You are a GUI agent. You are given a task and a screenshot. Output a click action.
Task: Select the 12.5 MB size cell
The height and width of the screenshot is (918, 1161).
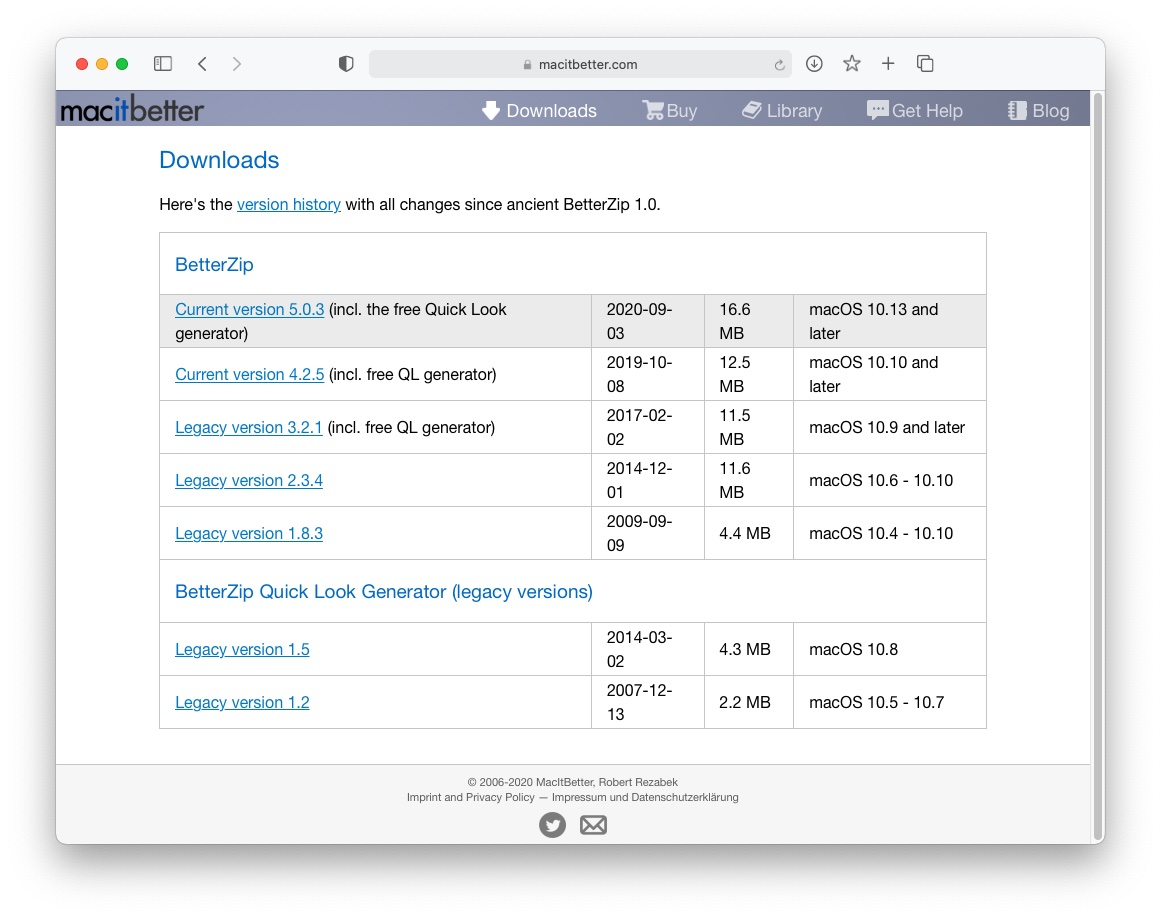(749, 375)
